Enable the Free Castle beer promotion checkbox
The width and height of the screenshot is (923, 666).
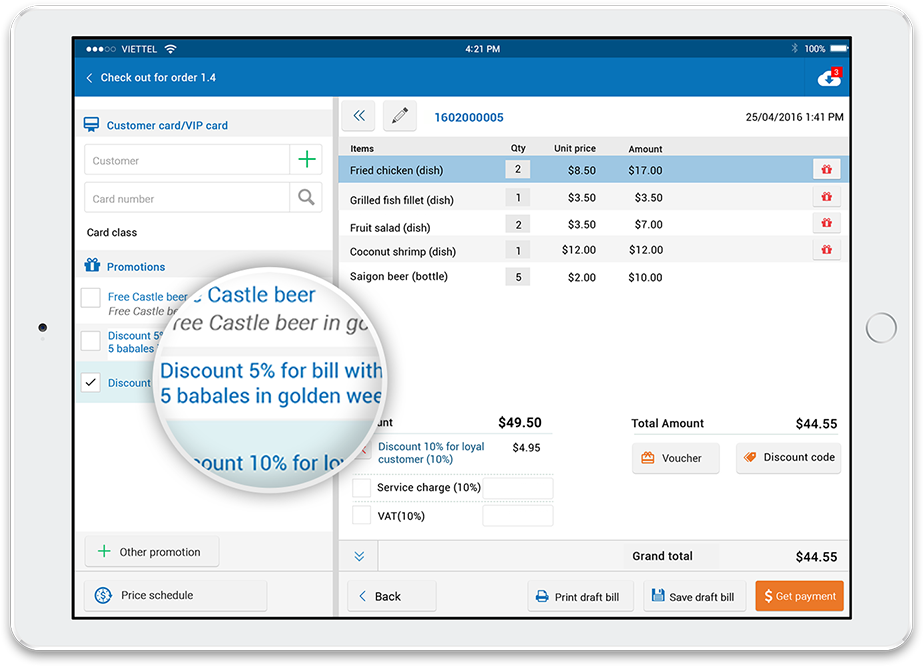point(91,297)
